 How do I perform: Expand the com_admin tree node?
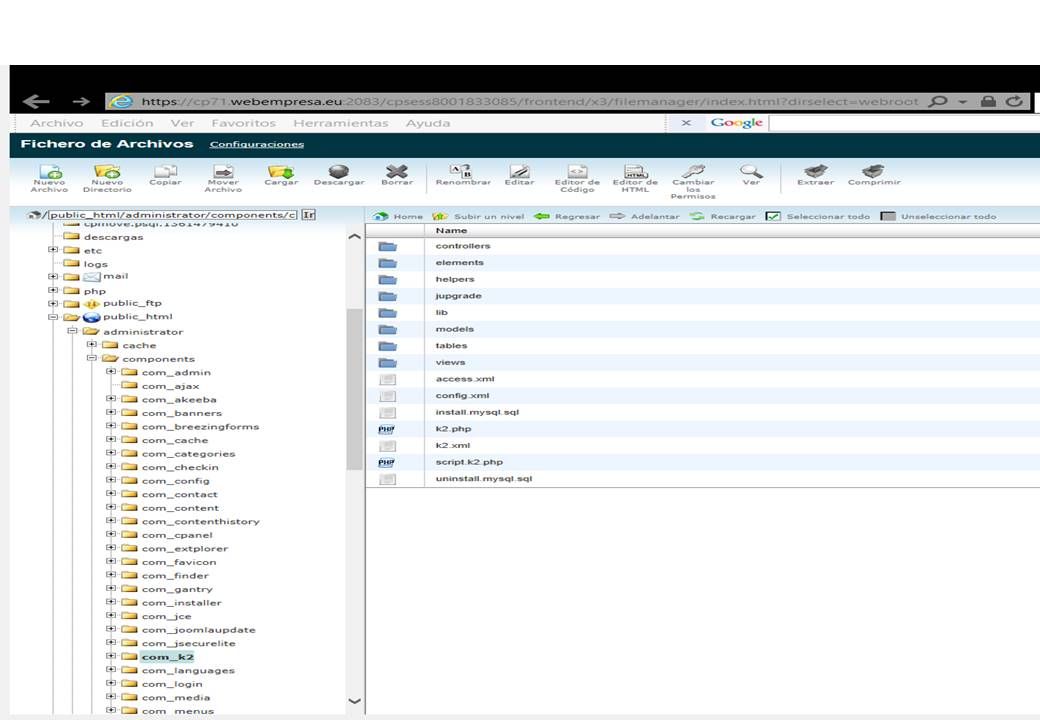[111, 372]
